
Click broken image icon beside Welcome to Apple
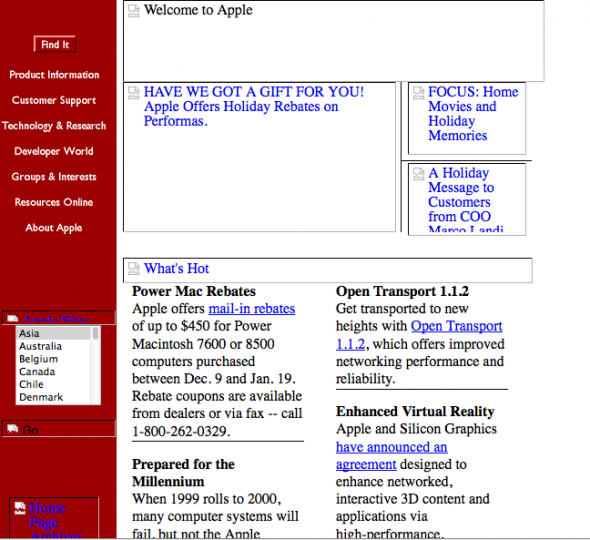pyautogui.click(x=133, y=11)
